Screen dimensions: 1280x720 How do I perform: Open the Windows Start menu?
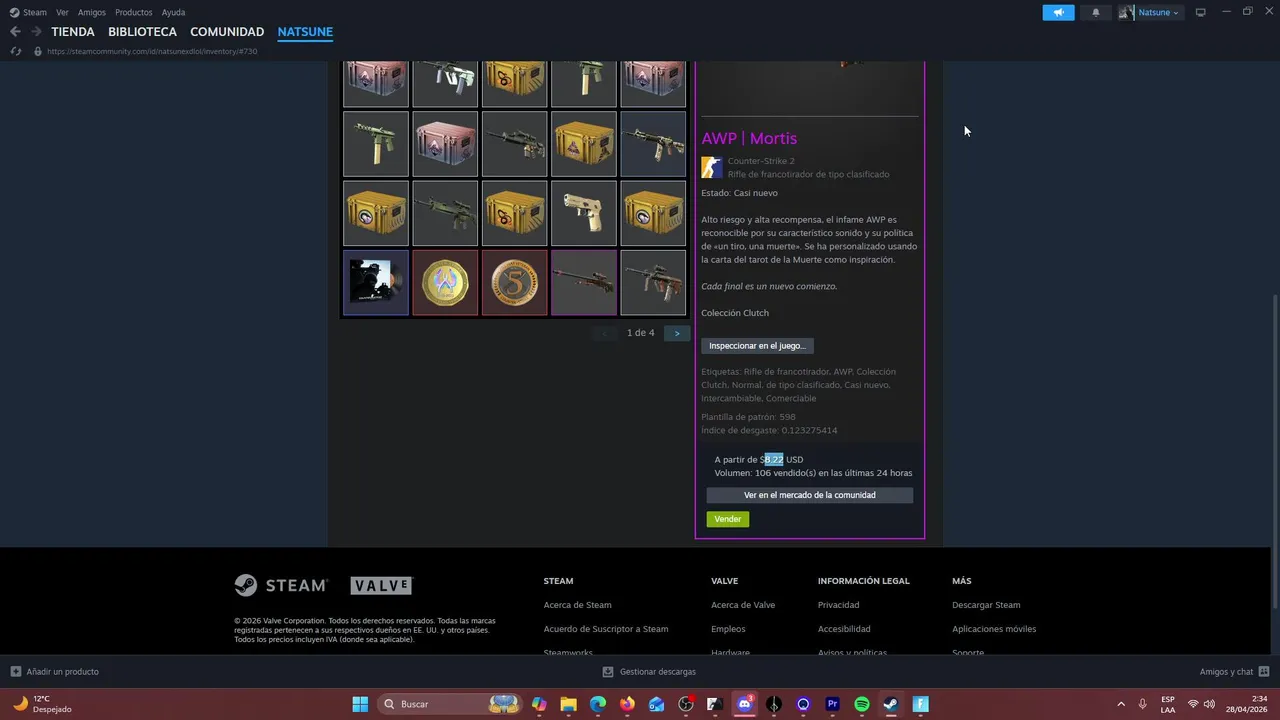click(360, 704)
